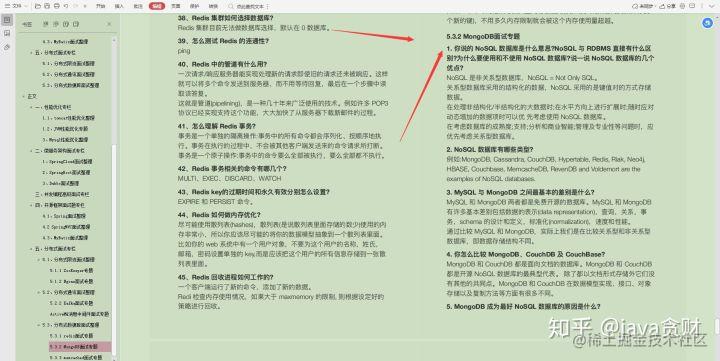Select the Dubbo面试整理 bookmark

tap(60, 183)
